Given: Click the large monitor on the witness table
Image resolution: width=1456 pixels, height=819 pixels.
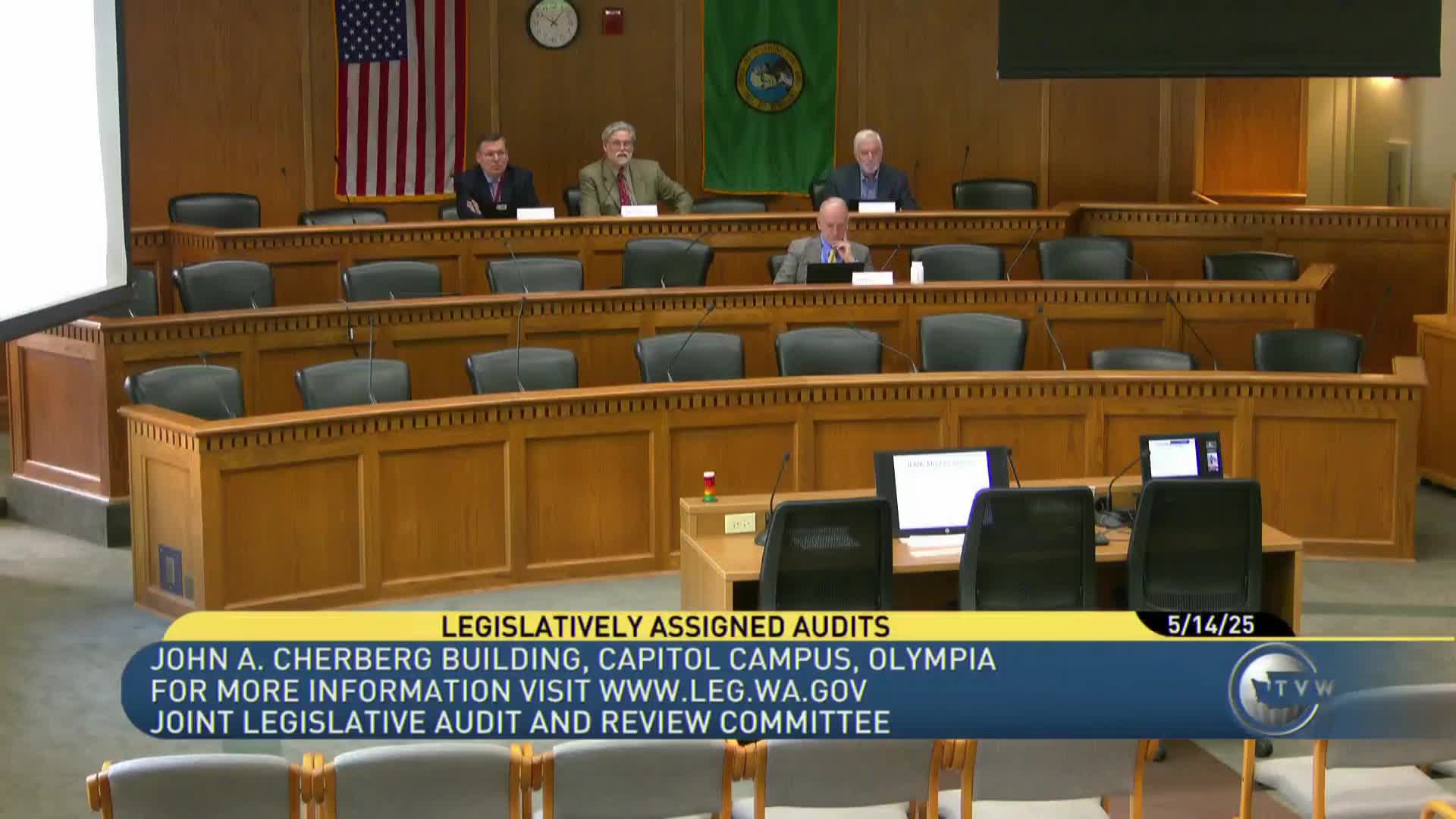Looking at the screenshot, I should (941, 491).
